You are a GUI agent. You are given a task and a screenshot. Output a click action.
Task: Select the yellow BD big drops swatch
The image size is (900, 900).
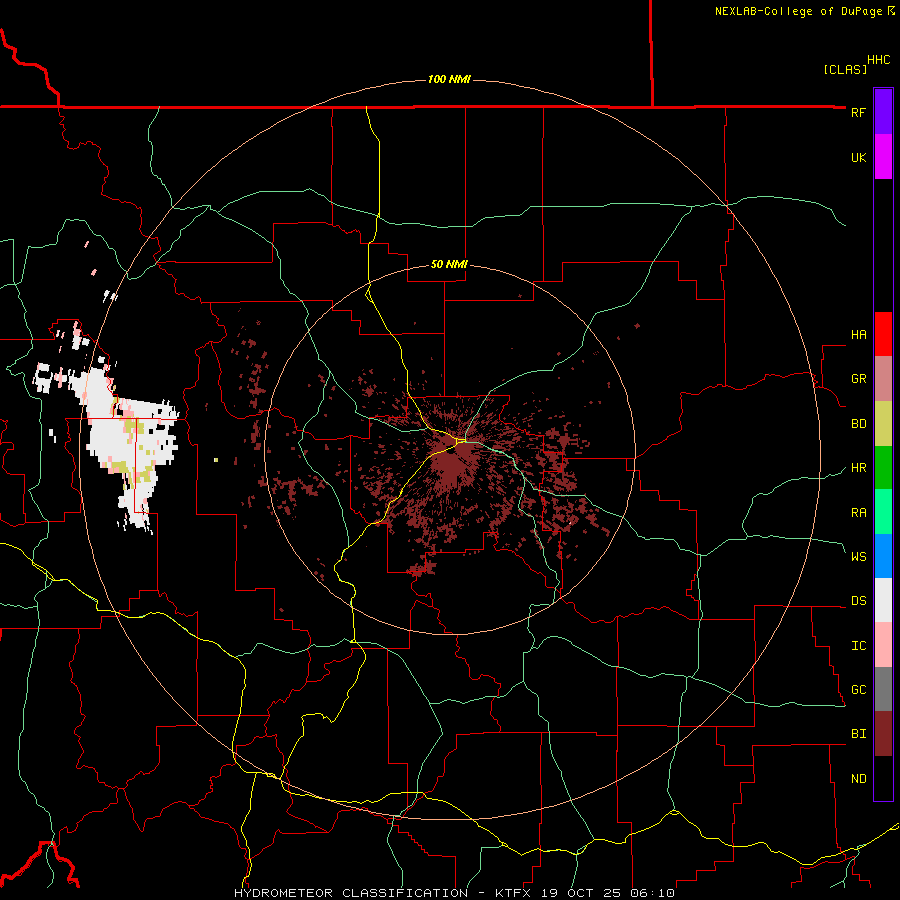click(x=883, y=424)
